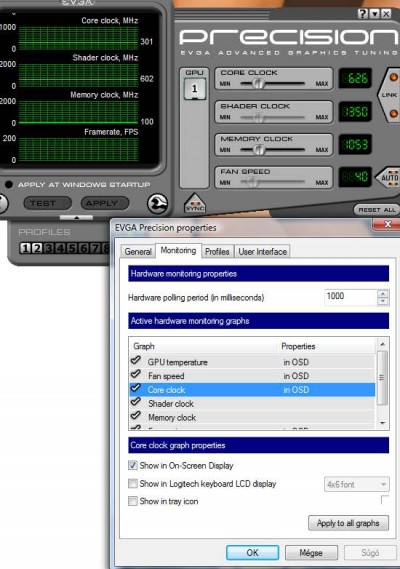Toggle the AUTO fan speed button
The height and width of the screenshot is (569, 400).
point(389,177)
